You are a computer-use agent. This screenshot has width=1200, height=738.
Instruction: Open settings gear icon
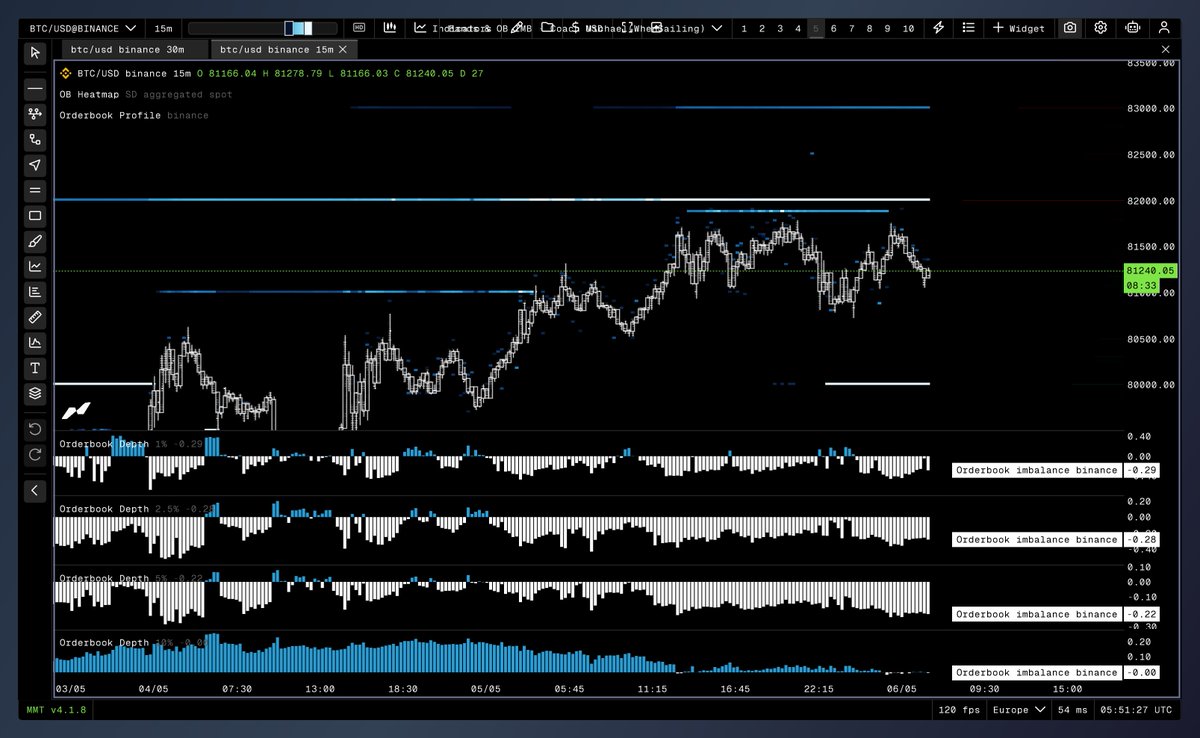tap(1101, 28)
